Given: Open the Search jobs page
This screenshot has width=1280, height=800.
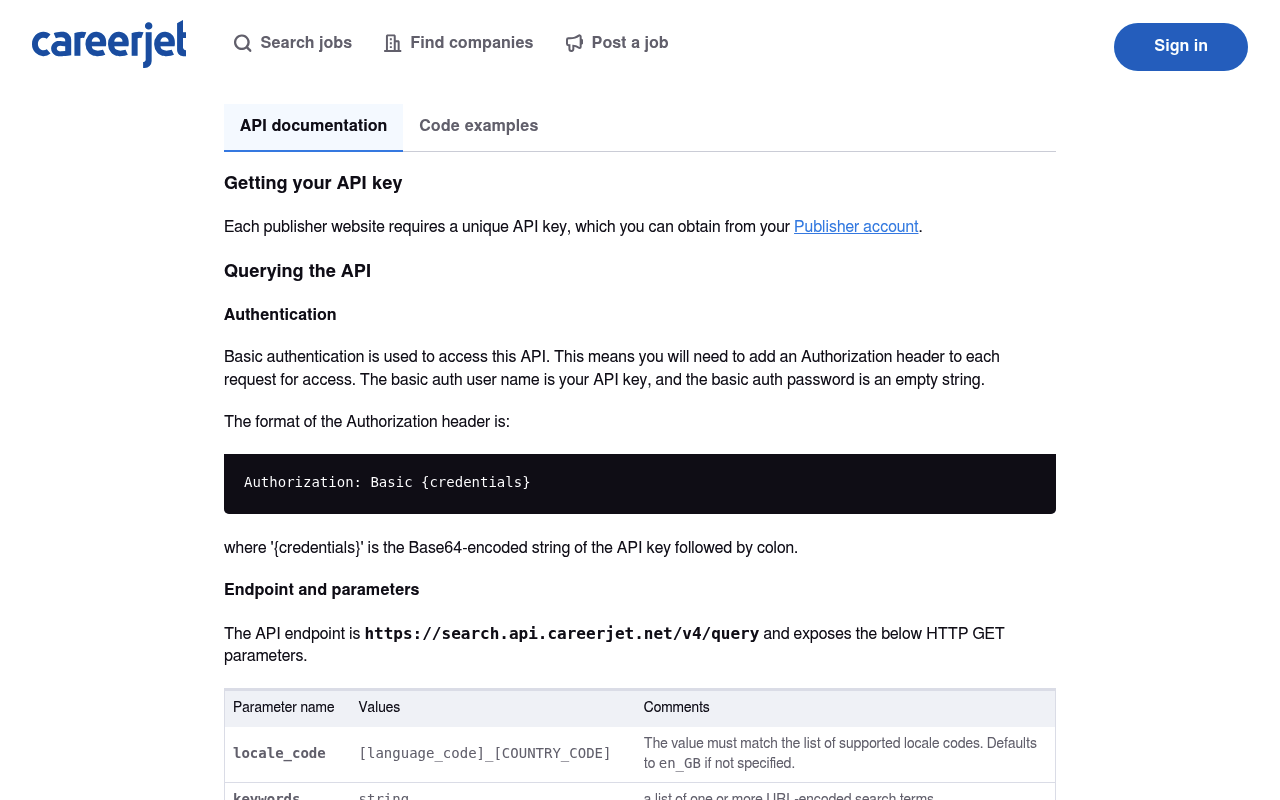Looking at the screenshot, I should pyautogui.click(x=293, y=43).
